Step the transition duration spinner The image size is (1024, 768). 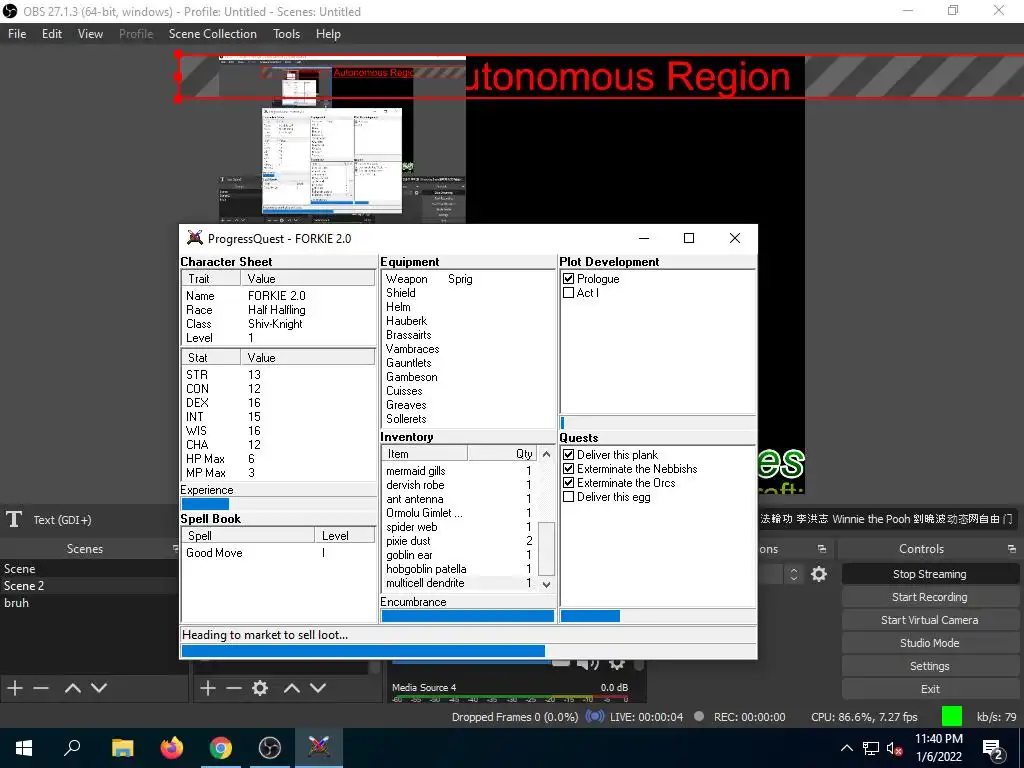(x=793, y=574)
